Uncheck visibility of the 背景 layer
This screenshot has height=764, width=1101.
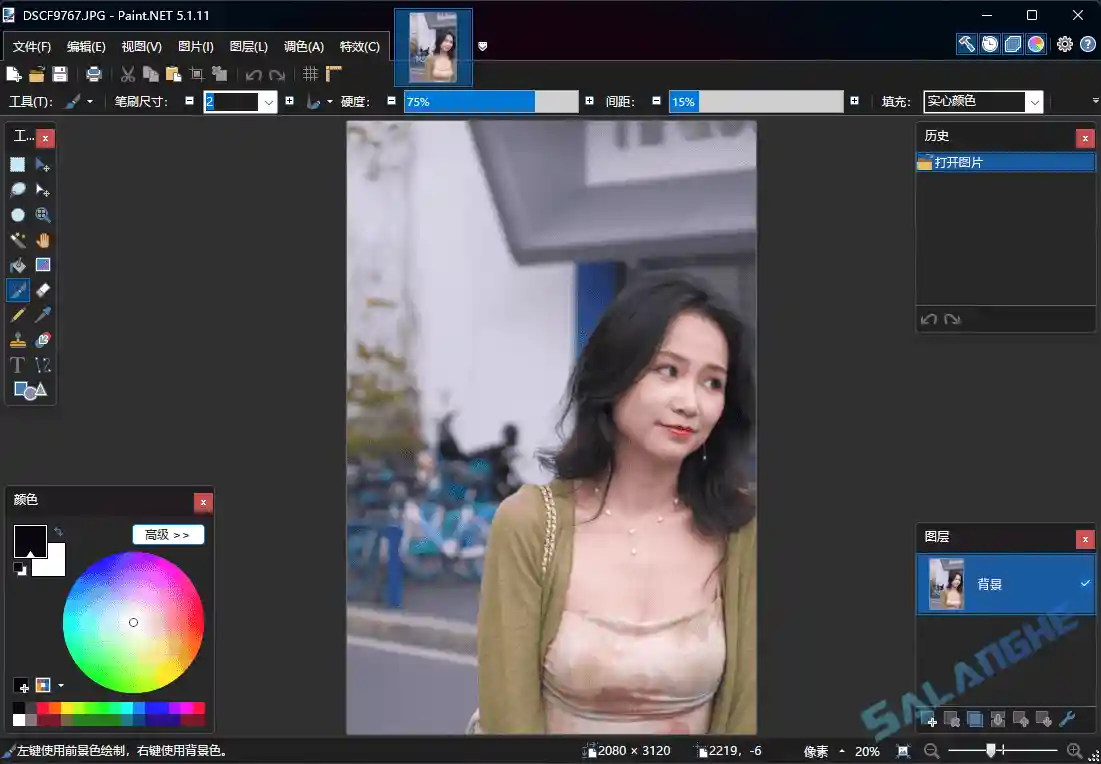tap(1085, 584)
